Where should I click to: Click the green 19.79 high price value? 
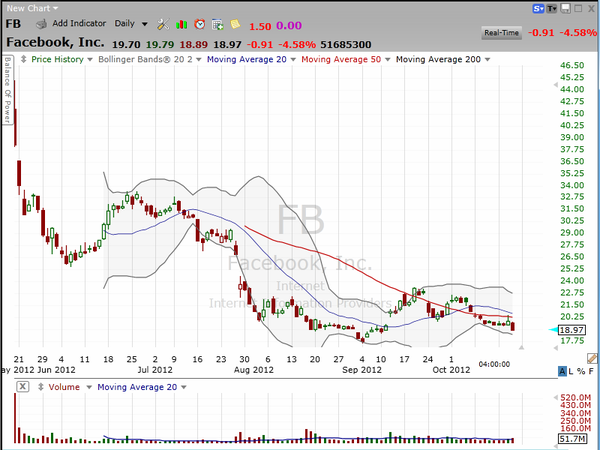tap(160, 45)
